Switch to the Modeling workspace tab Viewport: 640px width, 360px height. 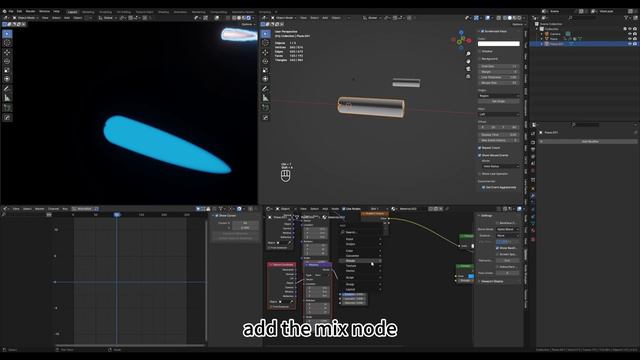(x=88, y=12)
